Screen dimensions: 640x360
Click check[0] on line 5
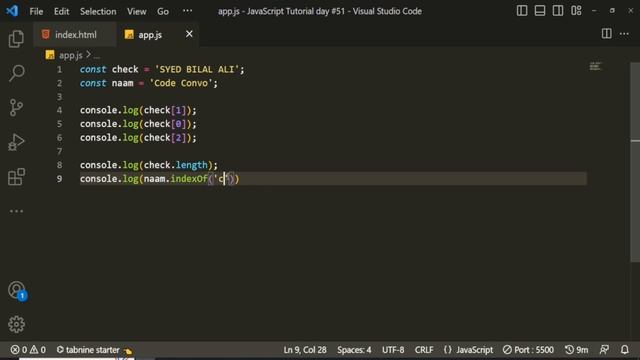165,124
